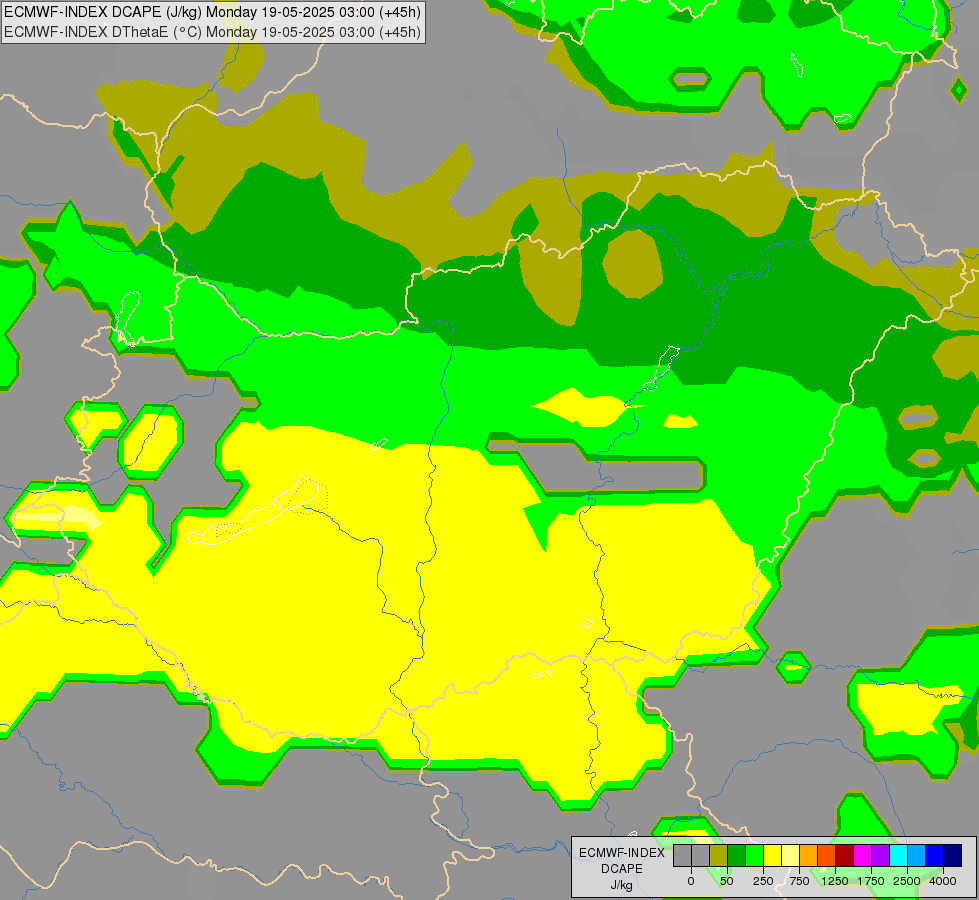This screenshot has width=979, height=900.
Task: Click the legend value 1250
Action: click(x=835, y=881)
